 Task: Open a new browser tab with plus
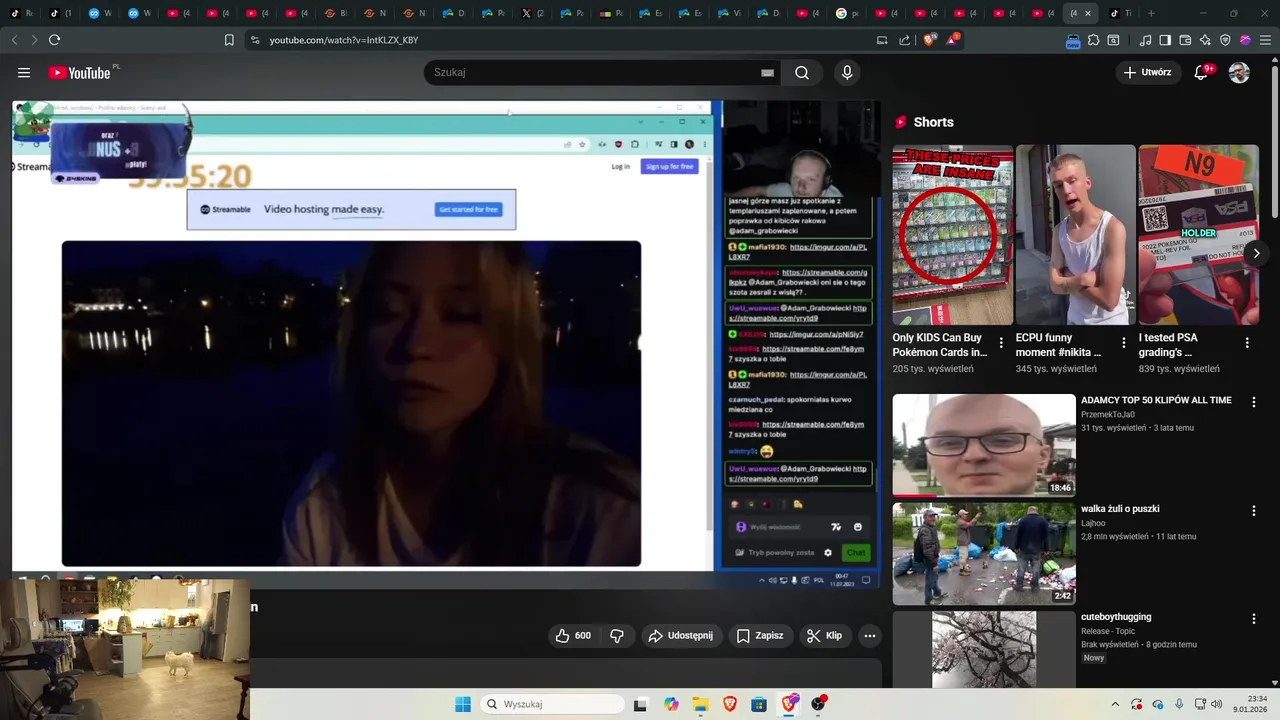pyautogui.click(x=1151, y=13)
